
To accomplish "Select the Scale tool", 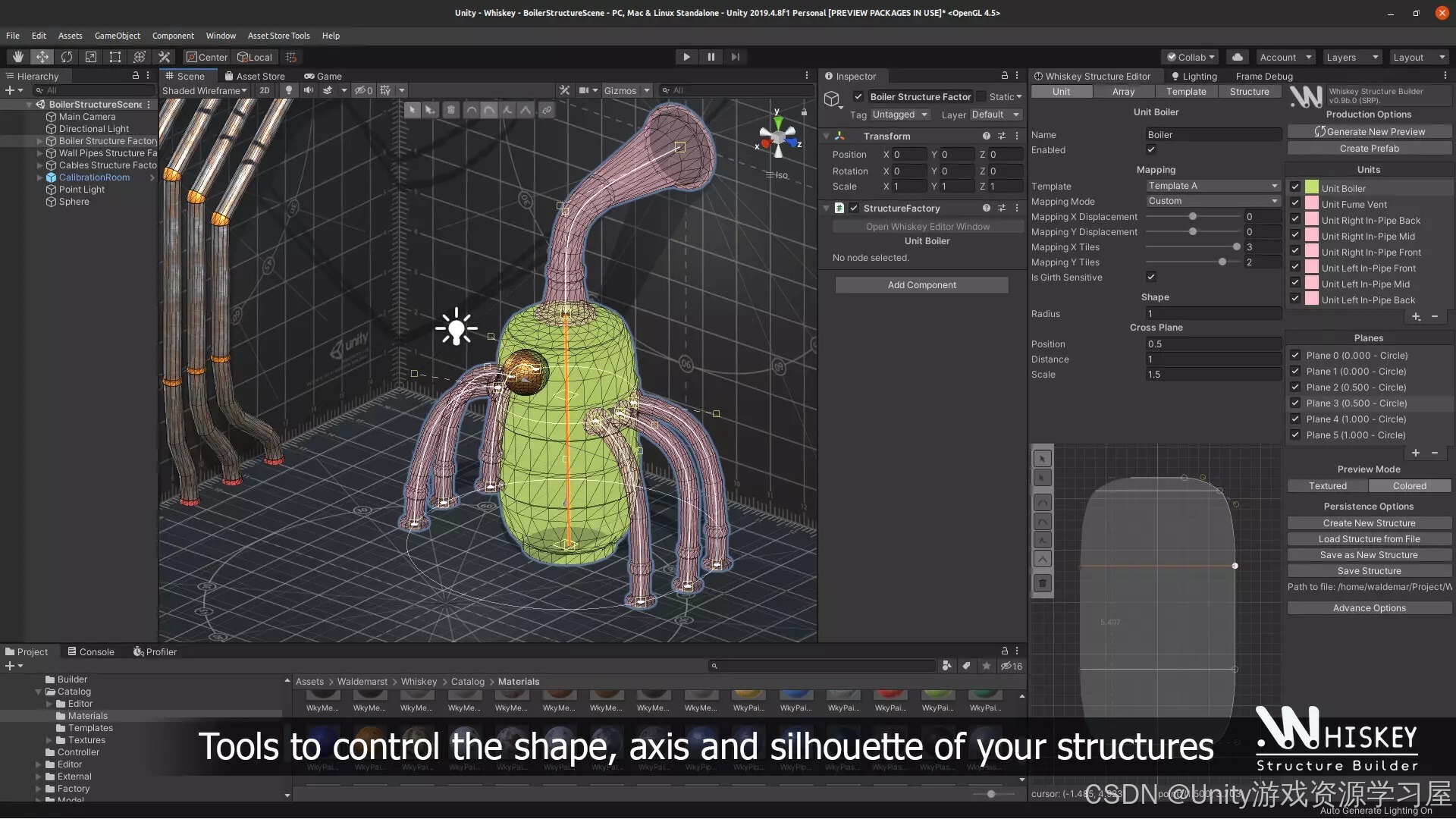I will pos(91,57).
